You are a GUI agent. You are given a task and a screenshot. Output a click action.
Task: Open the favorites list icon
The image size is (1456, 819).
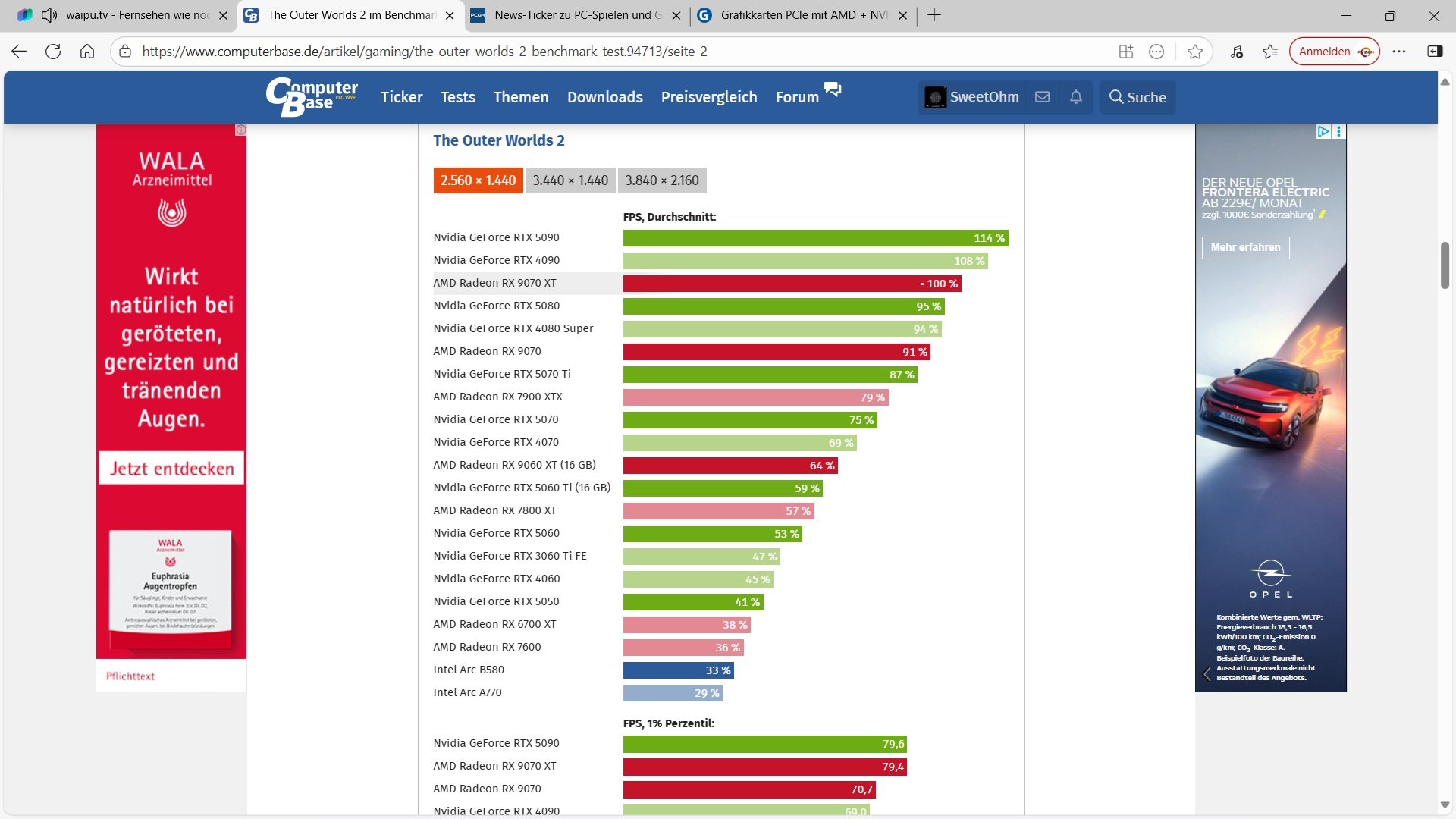pos(1270,52)
